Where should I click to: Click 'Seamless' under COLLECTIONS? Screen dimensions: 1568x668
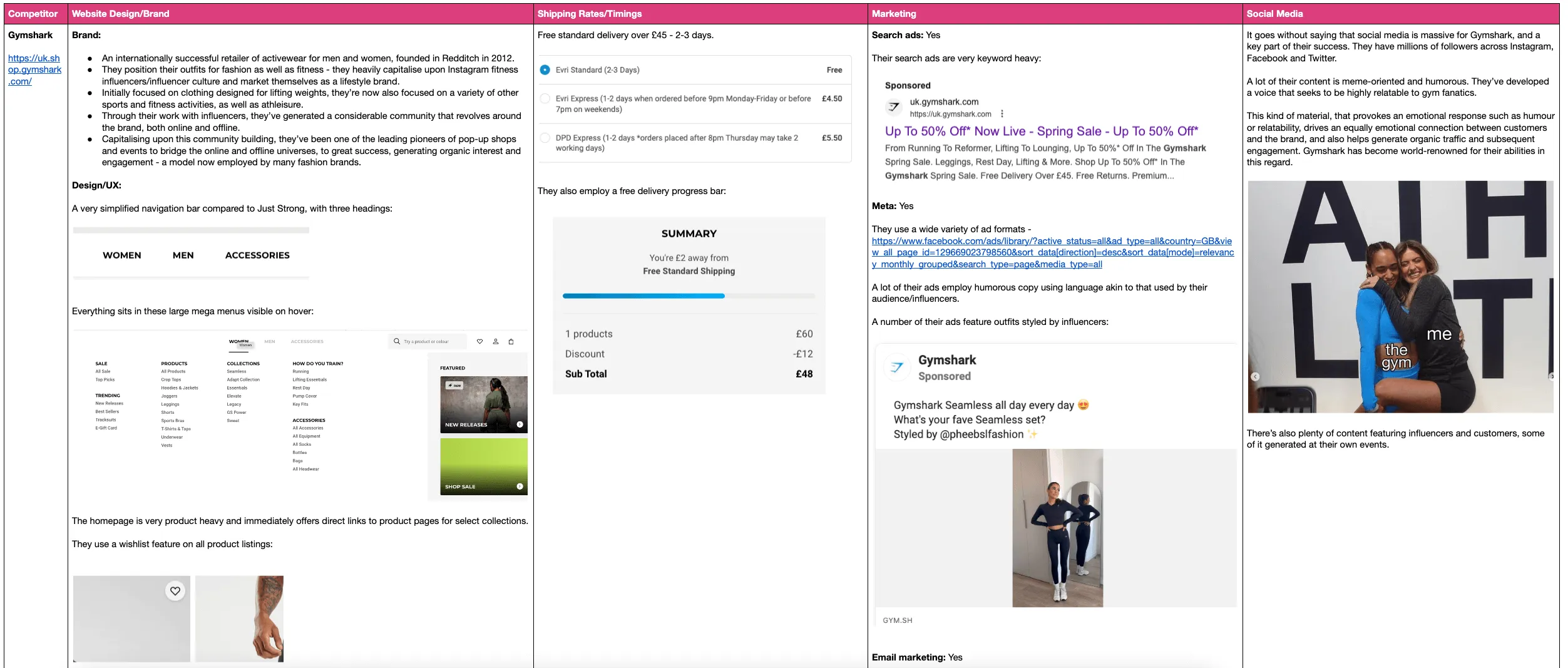tap(237, 371)
